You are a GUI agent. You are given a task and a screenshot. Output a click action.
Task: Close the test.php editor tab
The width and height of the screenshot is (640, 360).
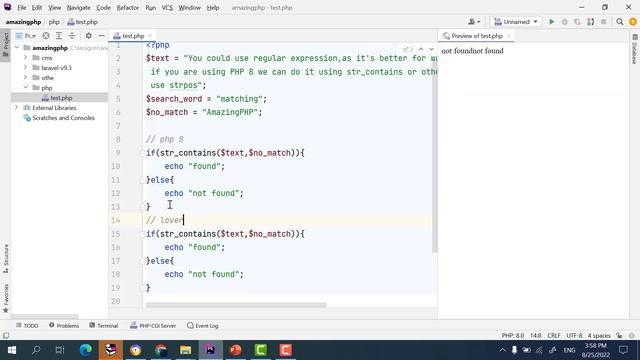(150, 36)
